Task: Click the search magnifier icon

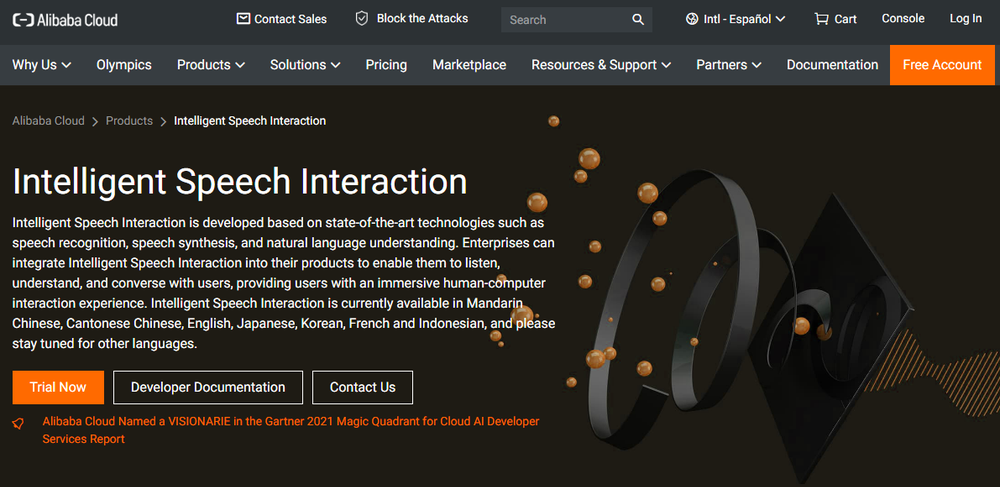Action: pos(638,19)
